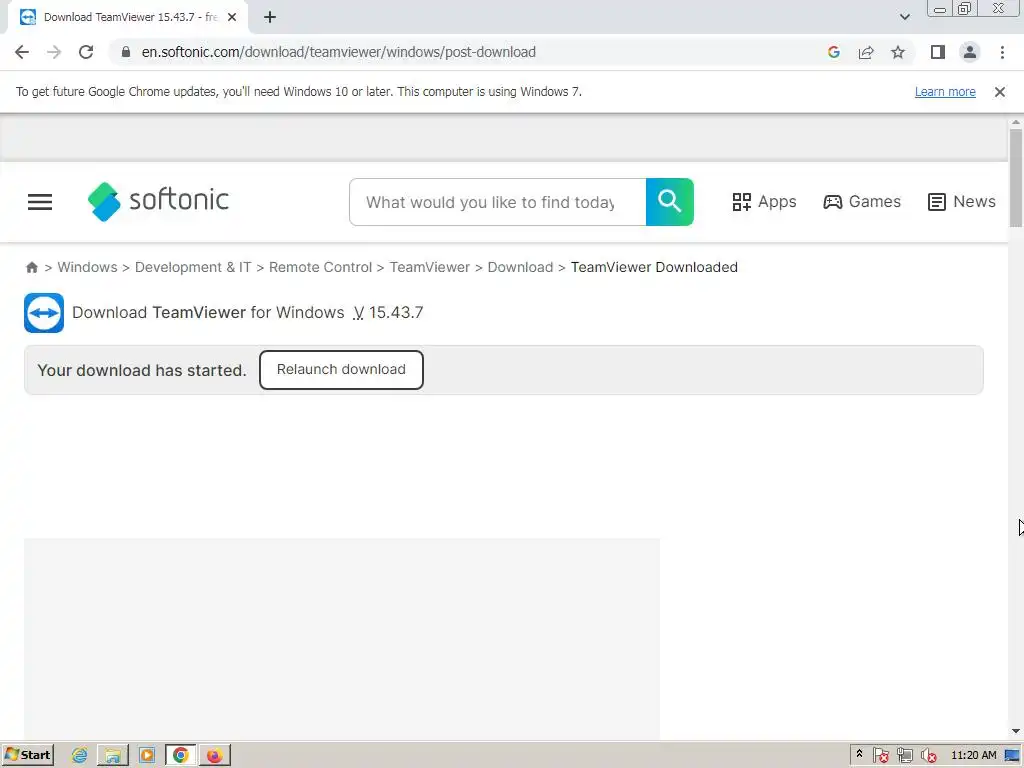The image size is (1024, 768).
Task: Launch Firefox from taskbar
Action: tap(214, 756)
